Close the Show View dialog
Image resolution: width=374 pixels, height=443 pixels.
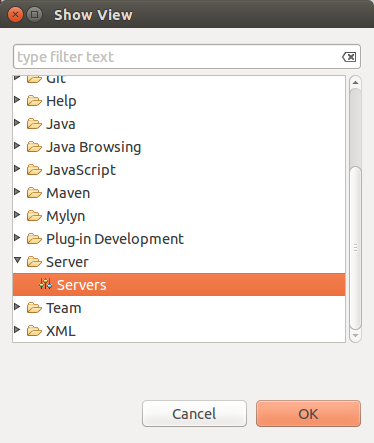click(x=15, y=15)
